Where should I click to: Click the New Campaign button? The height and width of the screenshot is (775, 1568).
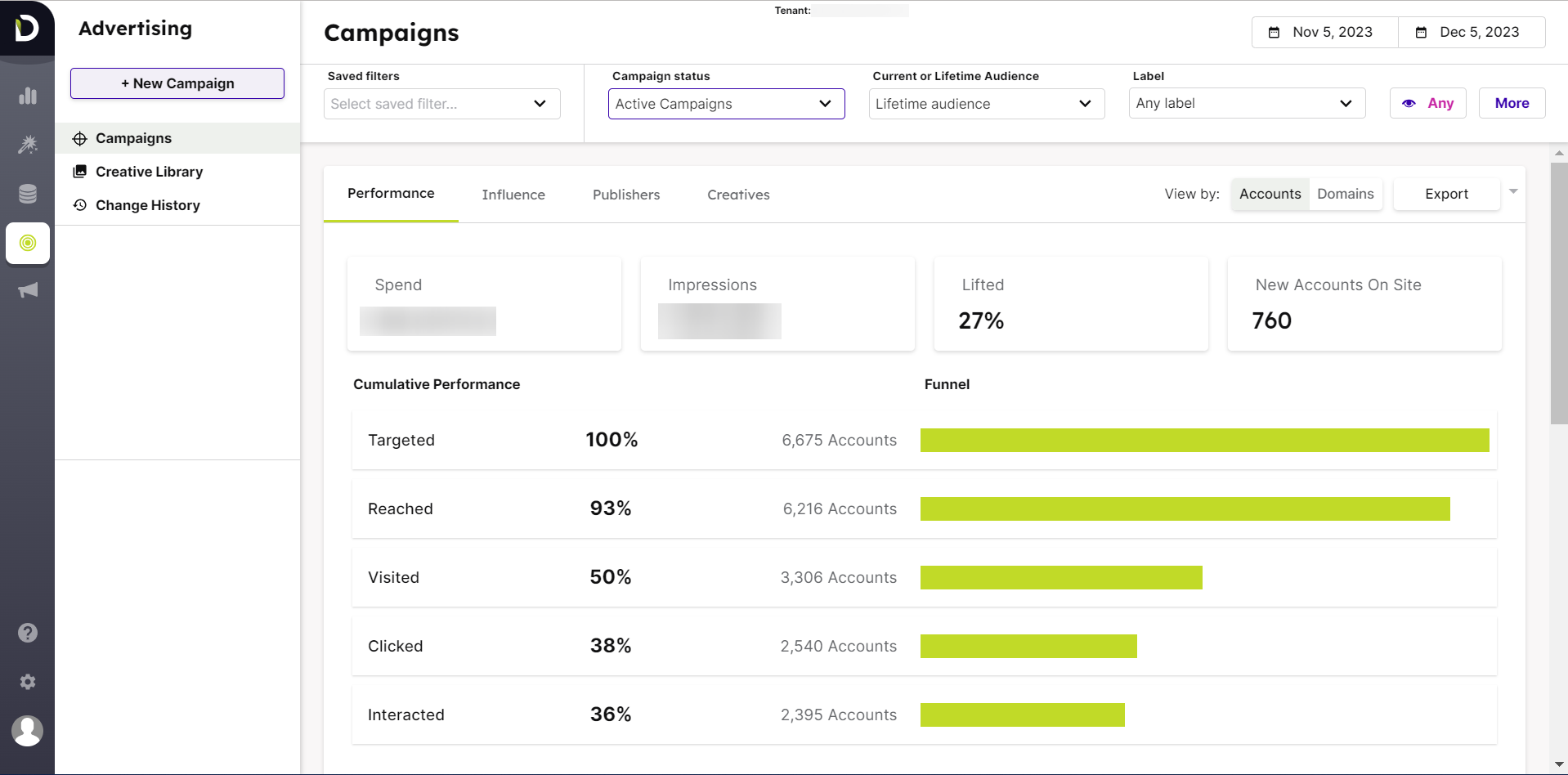click(x=177, y=83)
